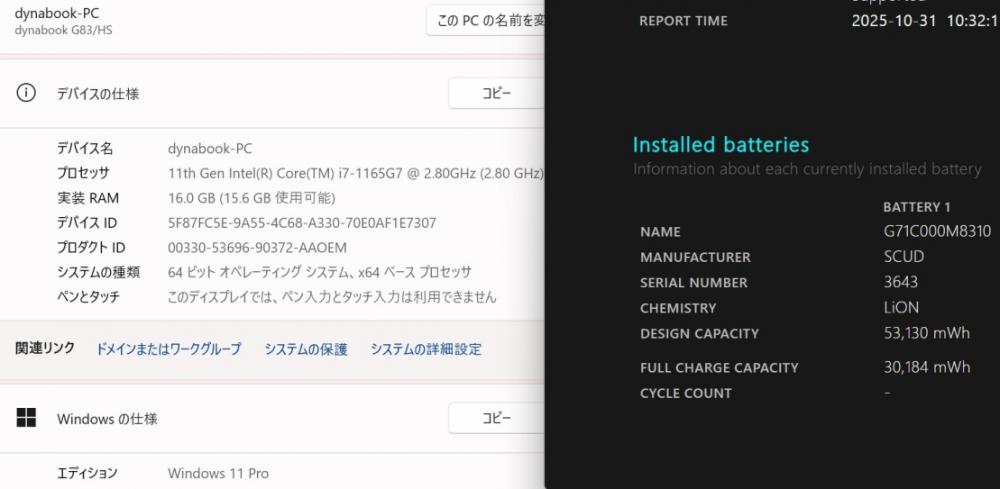Screen dimensions: 1000x489
Task: Click the SERIAL NUMBER row label
Action: (x=693, y=282)
